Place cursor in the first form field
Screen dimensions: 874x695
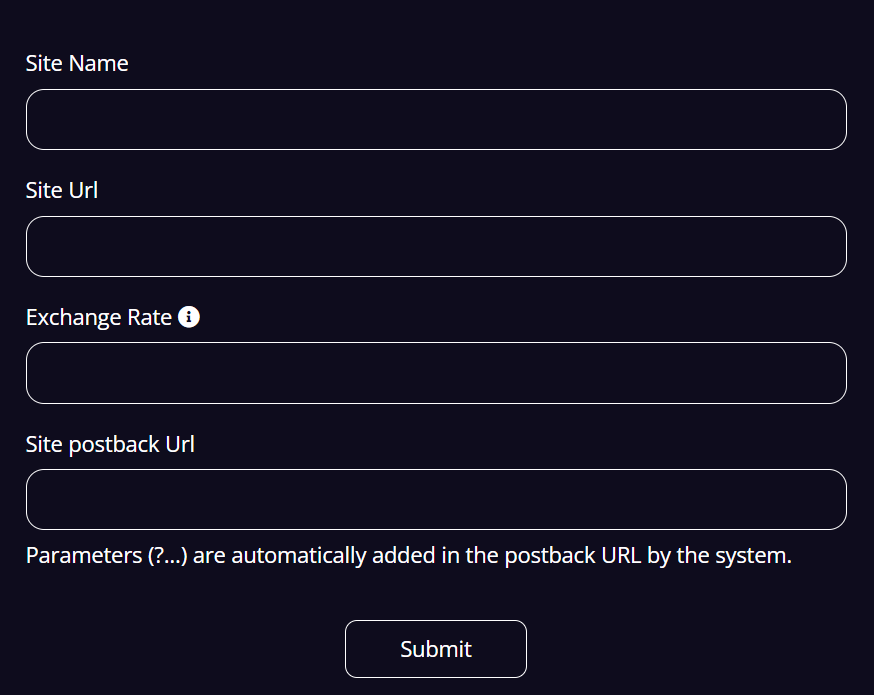click(x=436, y=120)
